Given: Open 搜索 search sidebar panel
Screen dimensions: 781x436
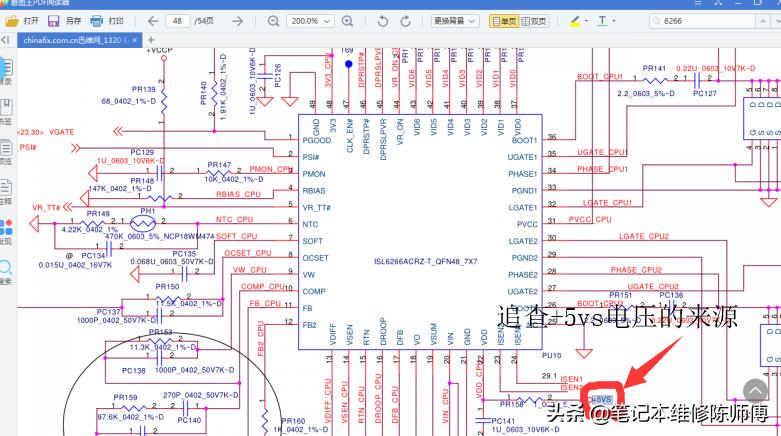Looking at the screenshot, I should tap(6, 272).
